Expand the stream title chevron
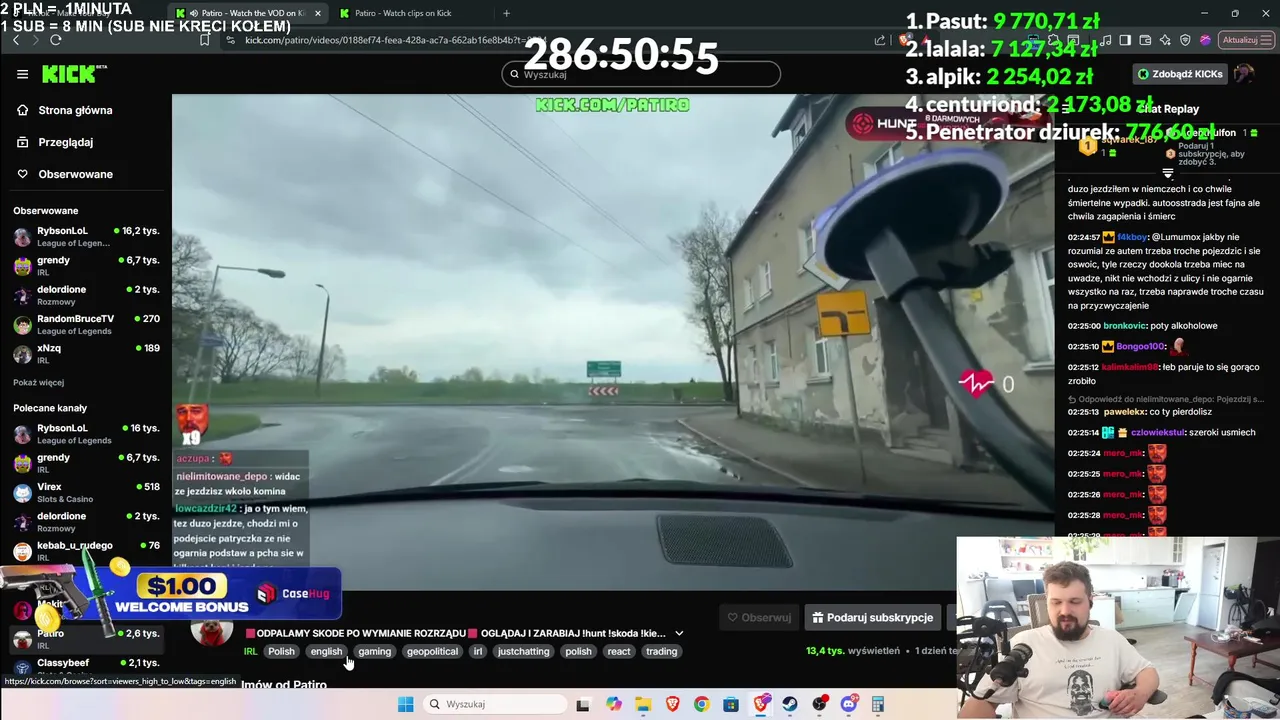 point(679,633)
